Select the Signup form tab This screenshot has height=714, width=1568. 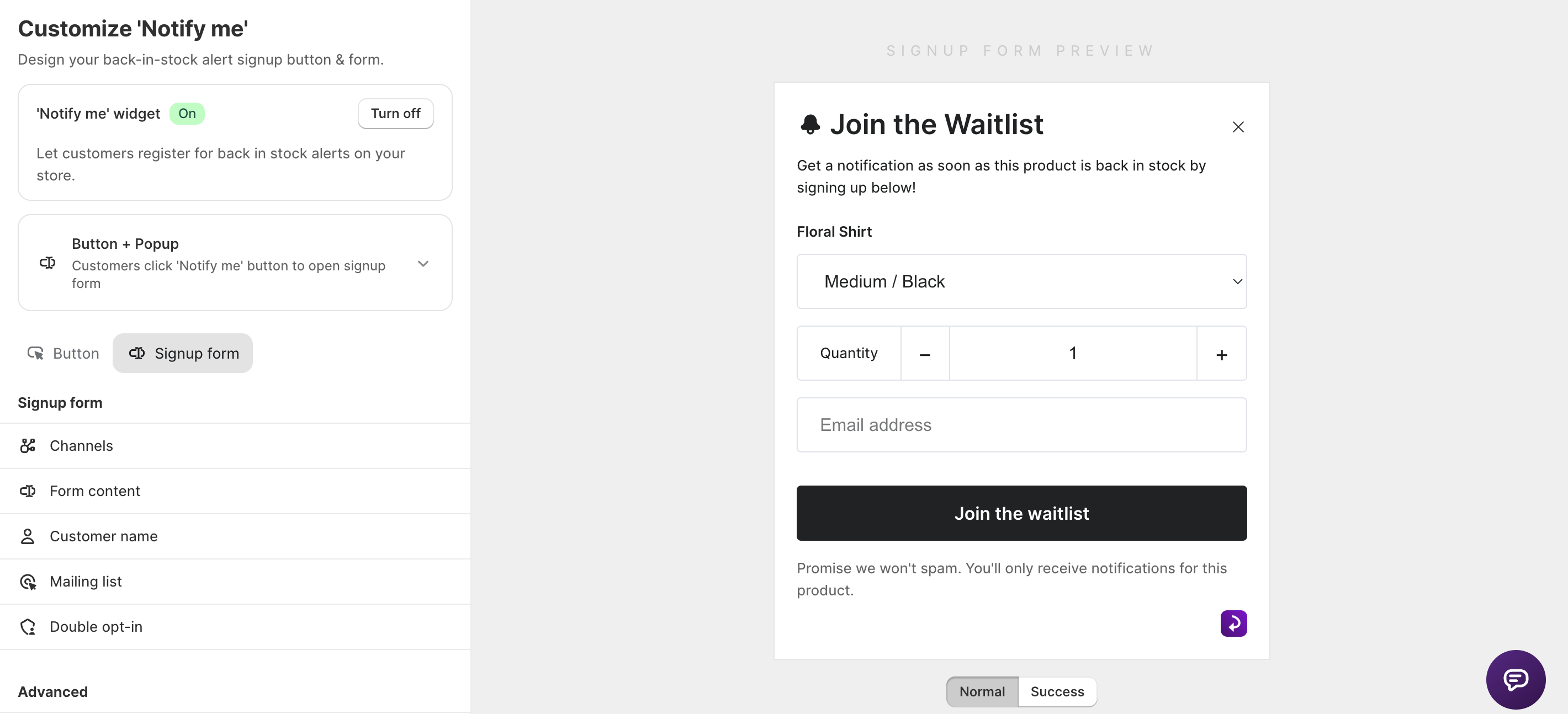coord(183,353)
